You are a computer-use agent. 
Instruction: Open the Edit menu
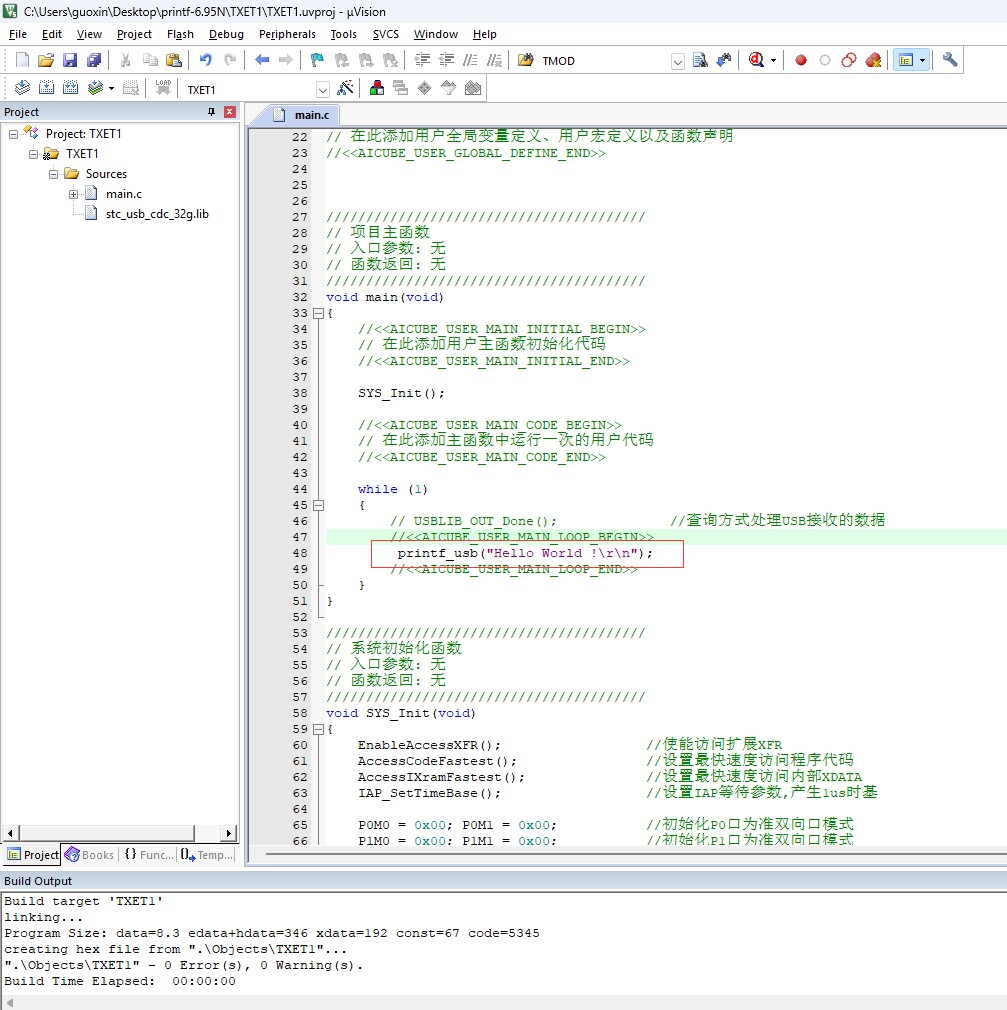coord(52,34)
